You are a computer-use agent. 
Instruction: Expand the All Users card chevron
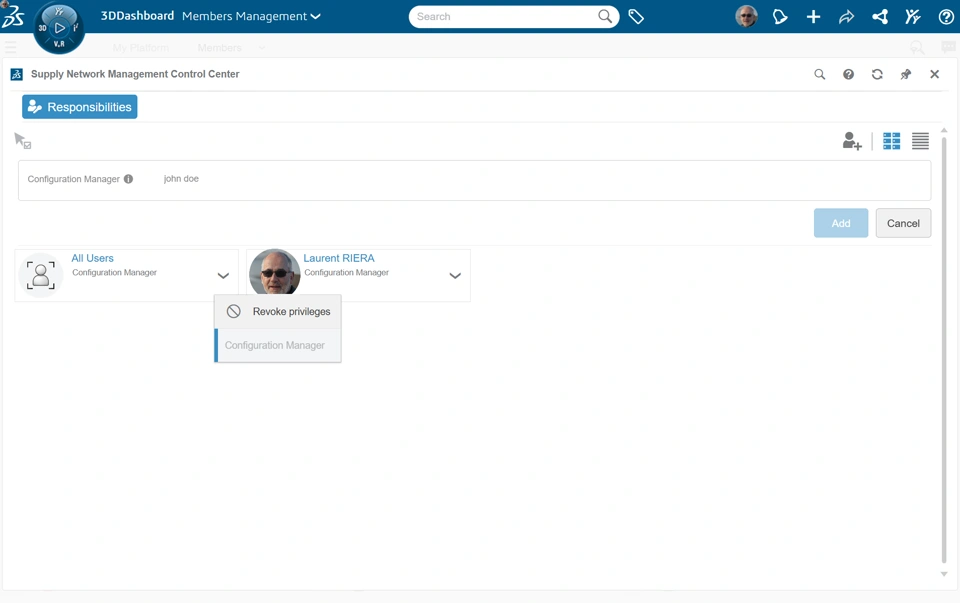pyautogui.click(x=223, y=275)
